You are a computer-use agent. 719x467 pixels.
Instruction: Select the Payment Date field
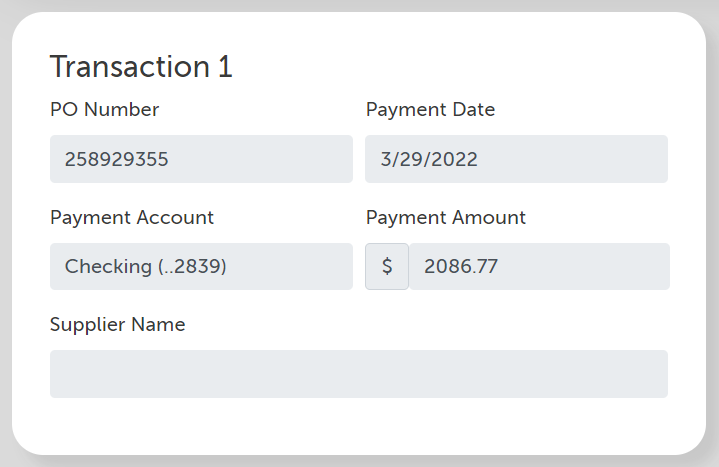pos(516,159)
